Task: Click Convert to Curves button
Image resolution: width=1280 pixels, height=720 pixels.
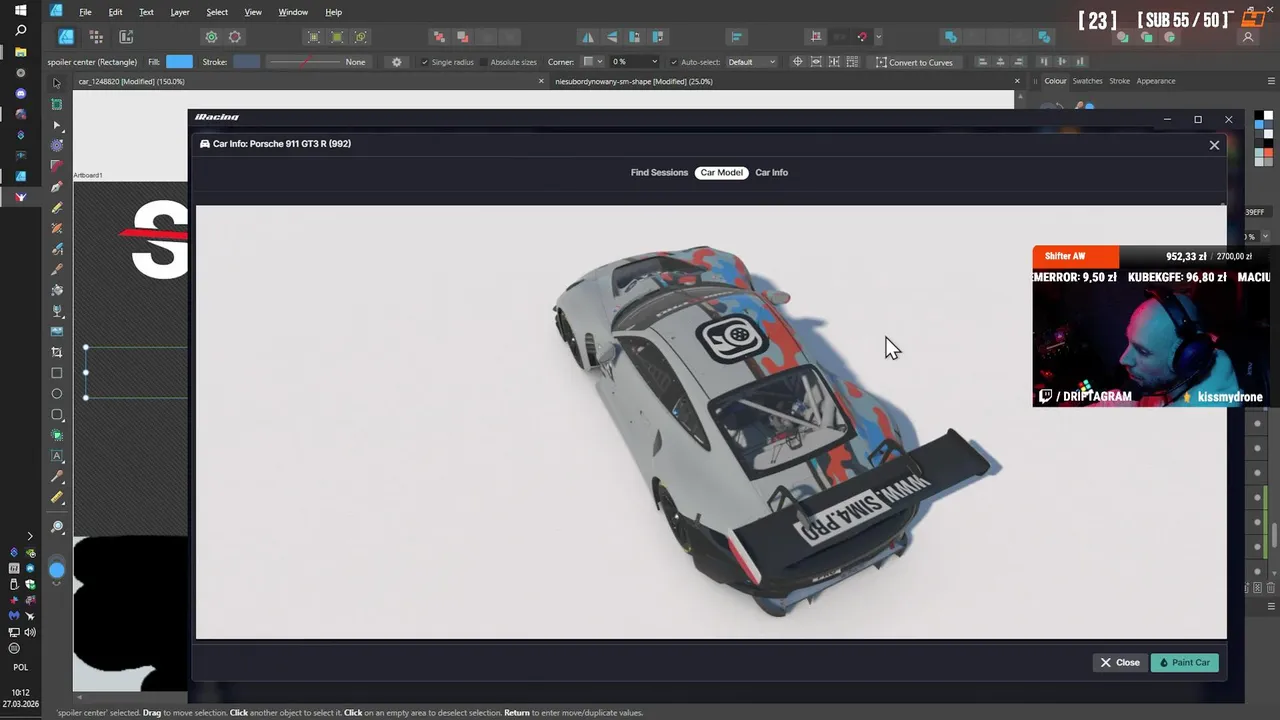Action: point(914,62)
